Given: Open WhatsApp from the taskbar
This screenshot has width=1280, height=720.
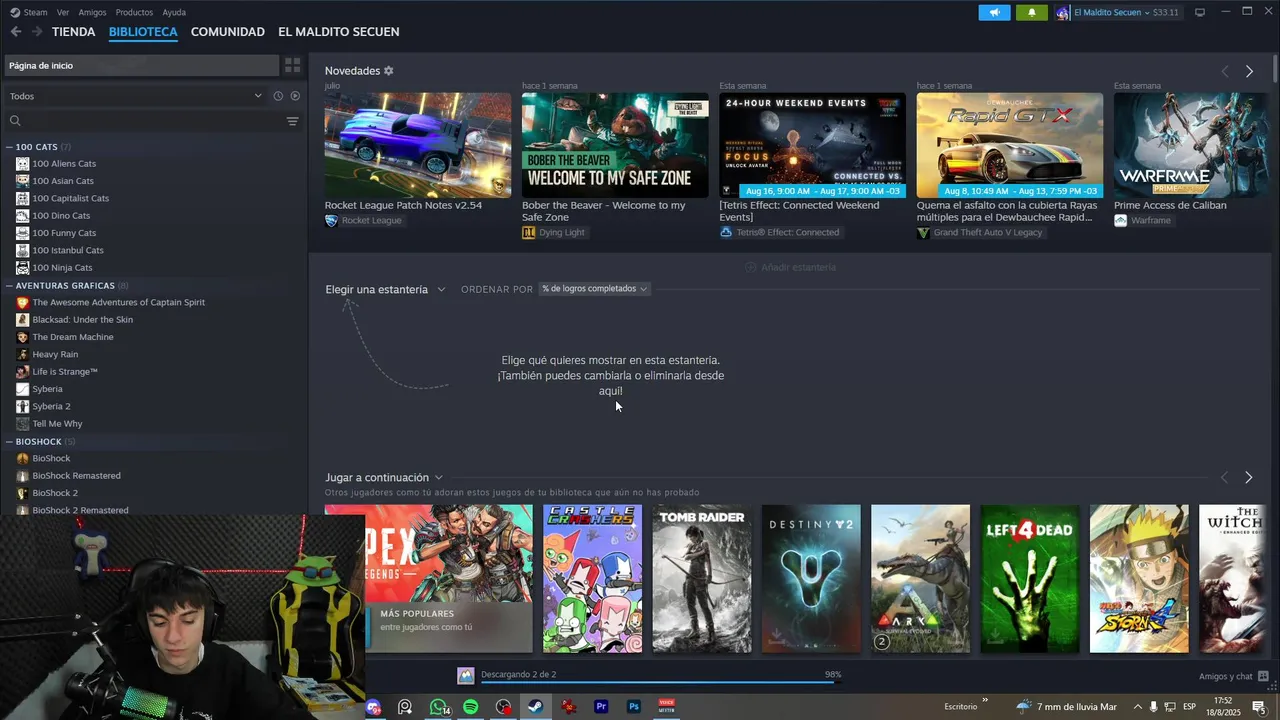Looking at the screenshot, I should [438, 707].
